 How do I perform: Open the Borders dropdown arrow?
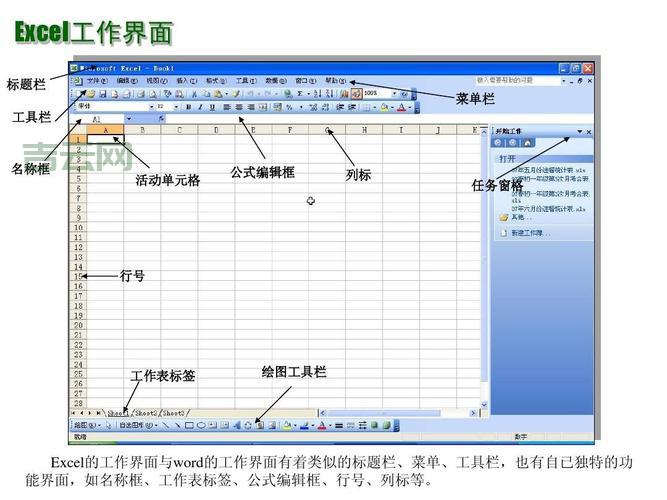pyautogui.click(x=375, y=107)
